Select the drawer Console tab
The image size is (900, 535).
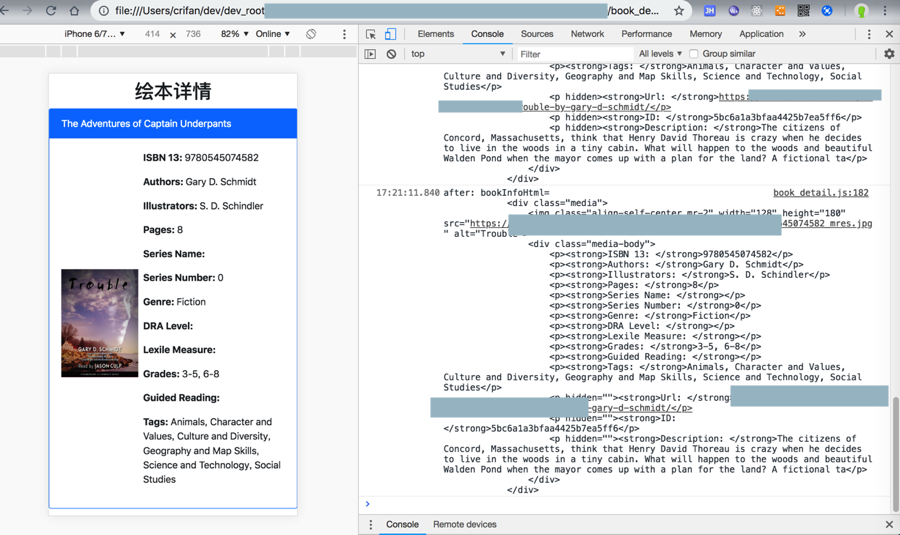(402, 524)
